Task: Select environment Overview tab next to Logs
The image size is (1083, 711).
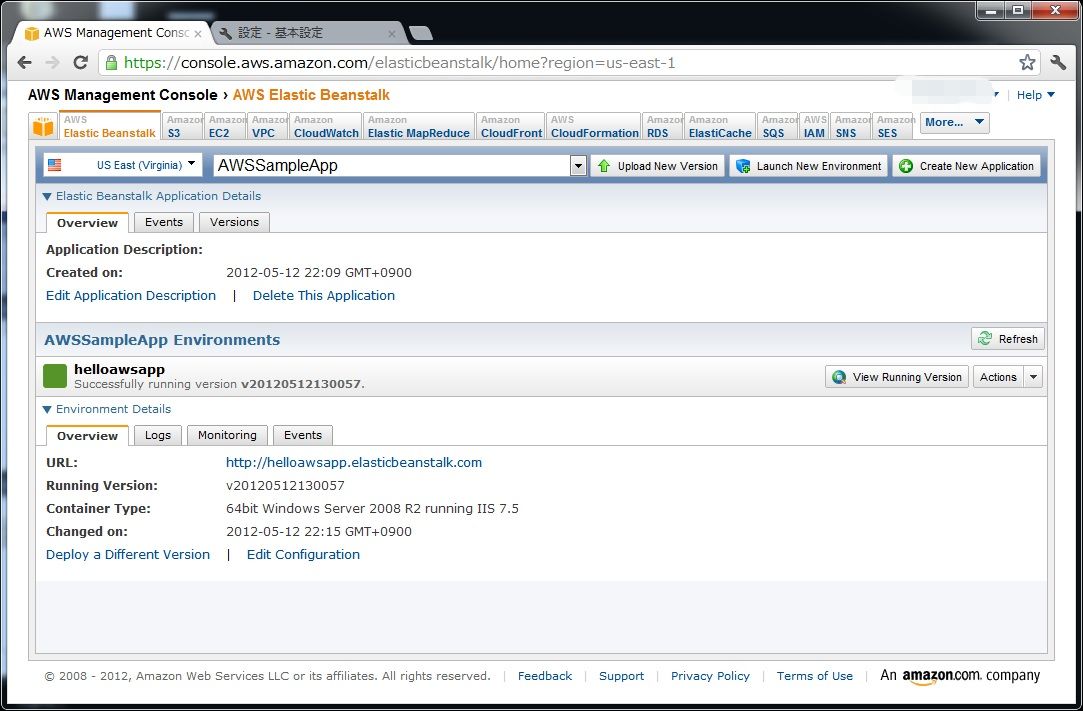Action: click(87, 435)
